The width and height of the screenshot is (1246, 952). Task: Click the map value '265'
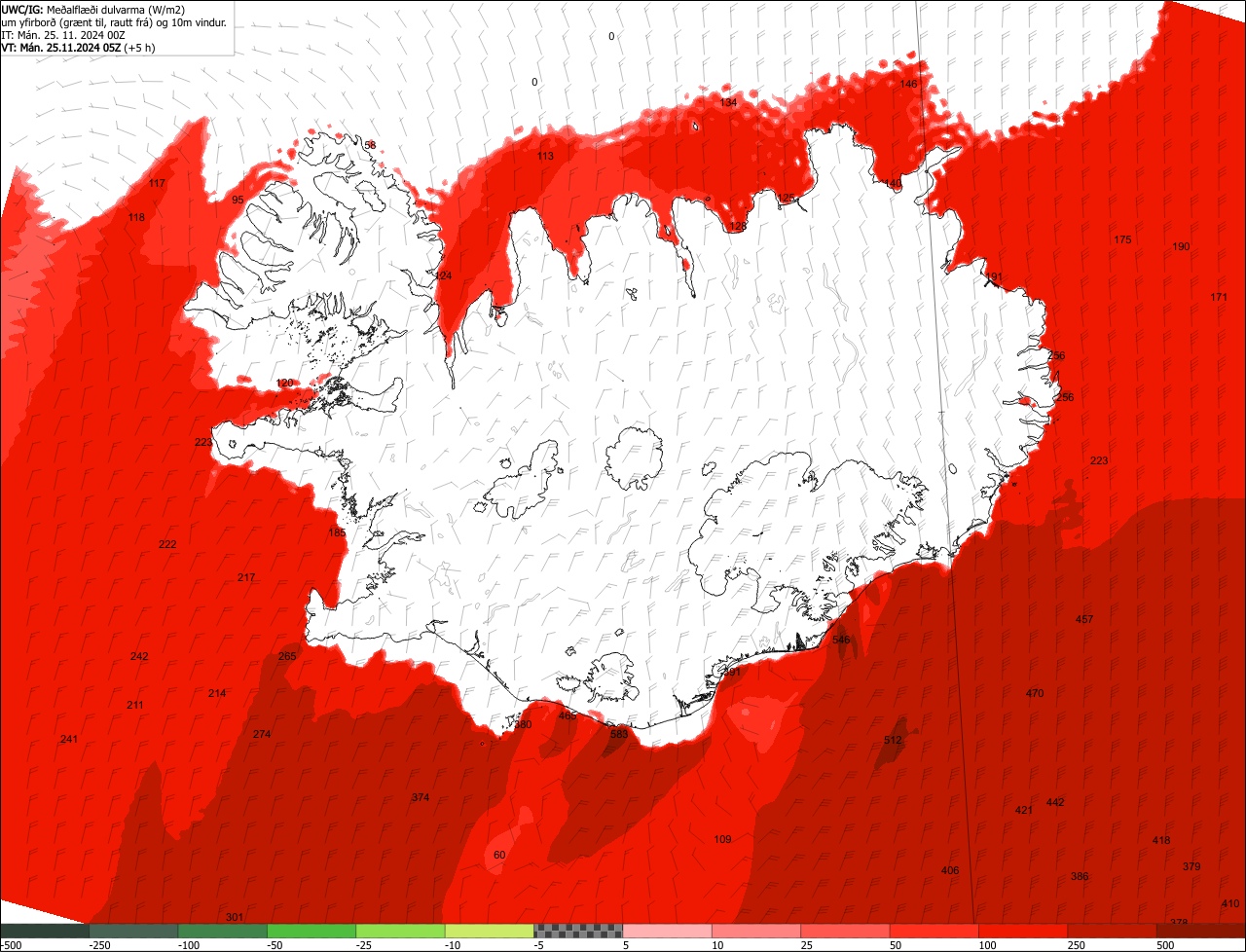pos(287,656)
